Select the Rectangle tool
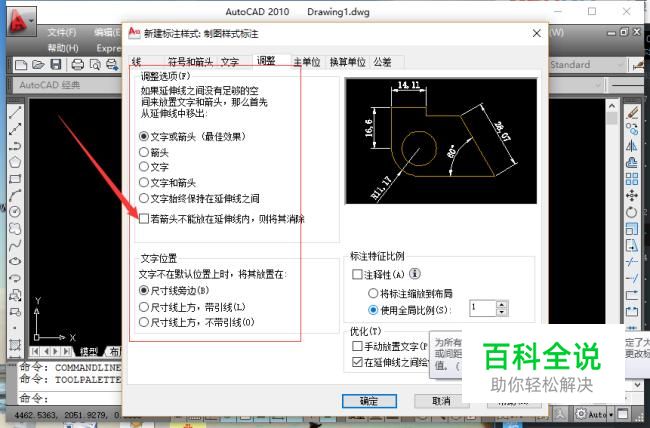650x428 pixels. point(15,179)
